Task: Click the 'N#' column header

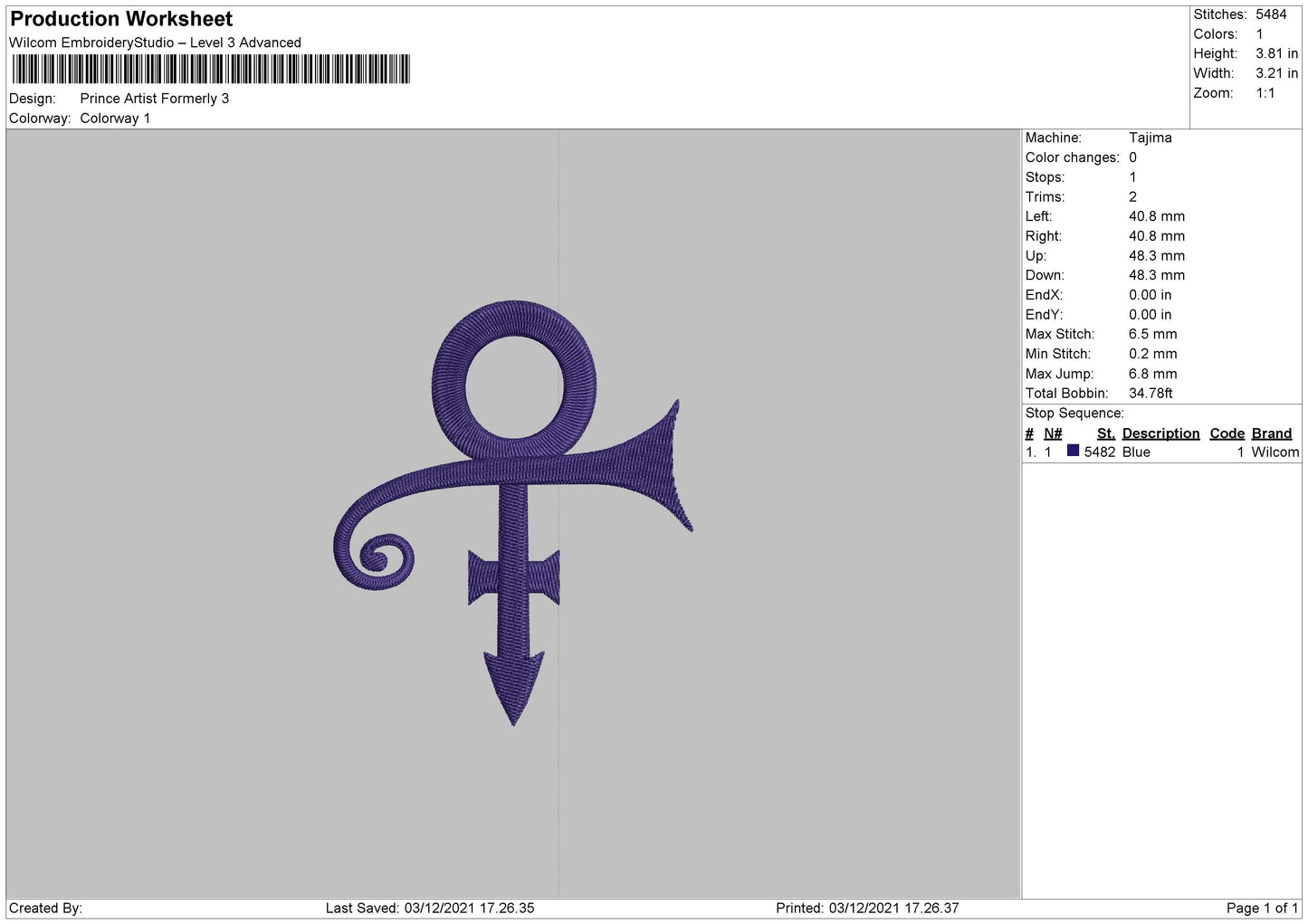Action: click(x=1053, y=433)
